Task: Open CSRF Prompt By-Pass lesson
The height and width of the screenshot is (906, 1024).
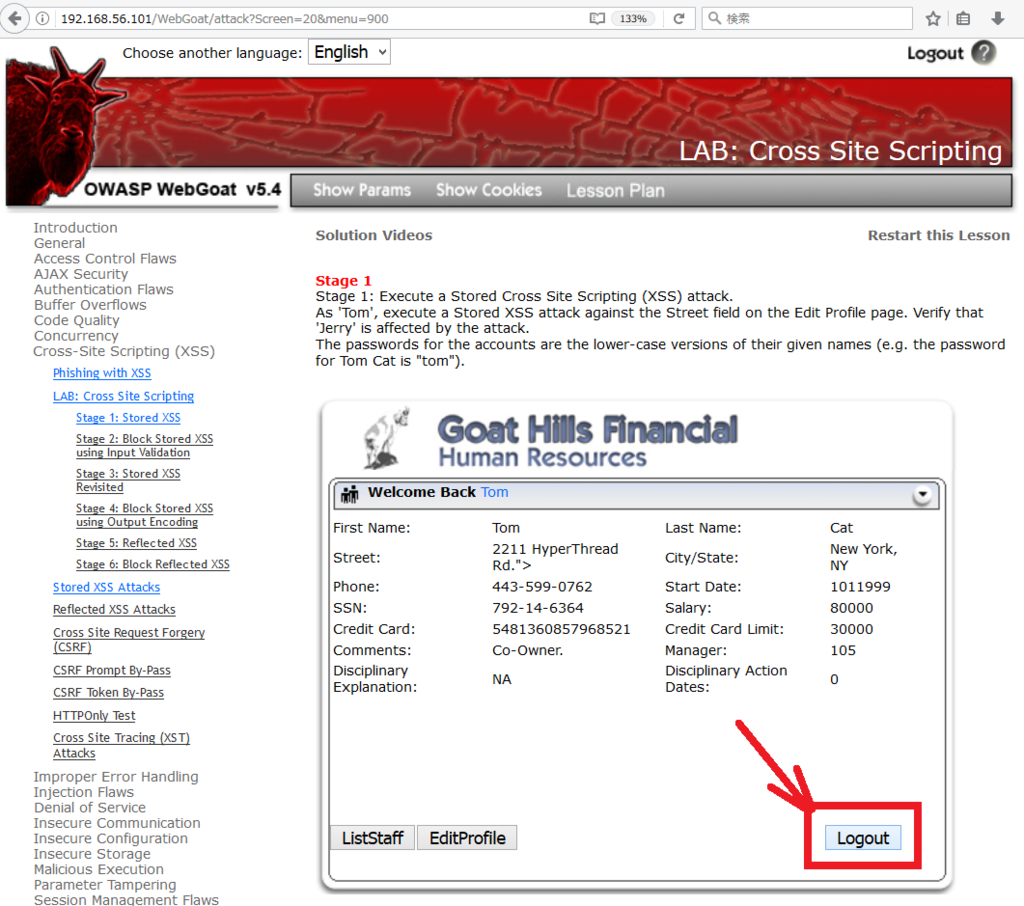Action: tap(112, 670)
